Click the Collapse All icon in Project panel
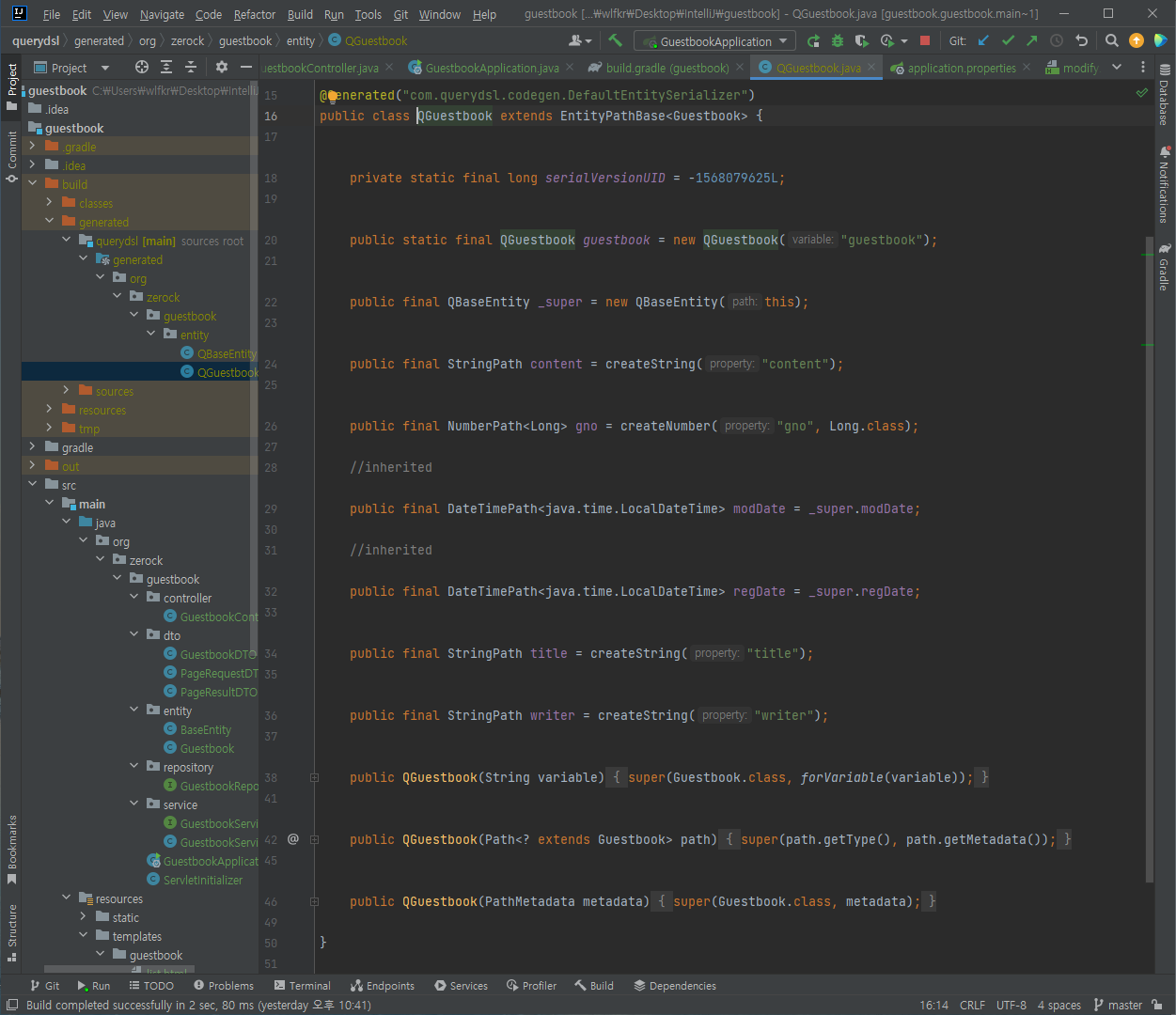Viewport: 1176px width, 1015px height. pos(191,67)
